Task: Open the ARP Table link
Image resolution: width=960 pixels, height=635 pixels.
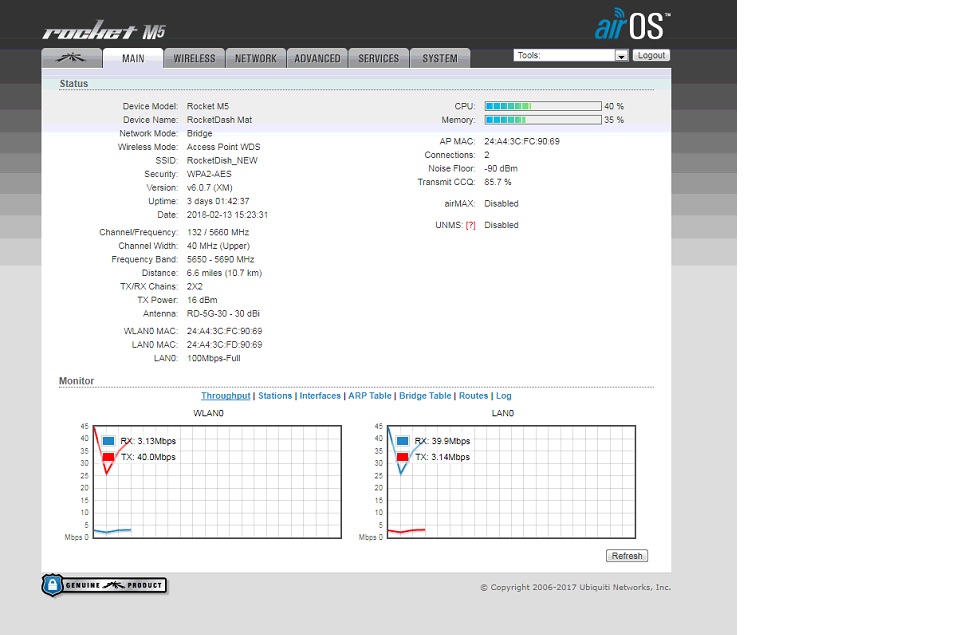Action: (370, 396)
